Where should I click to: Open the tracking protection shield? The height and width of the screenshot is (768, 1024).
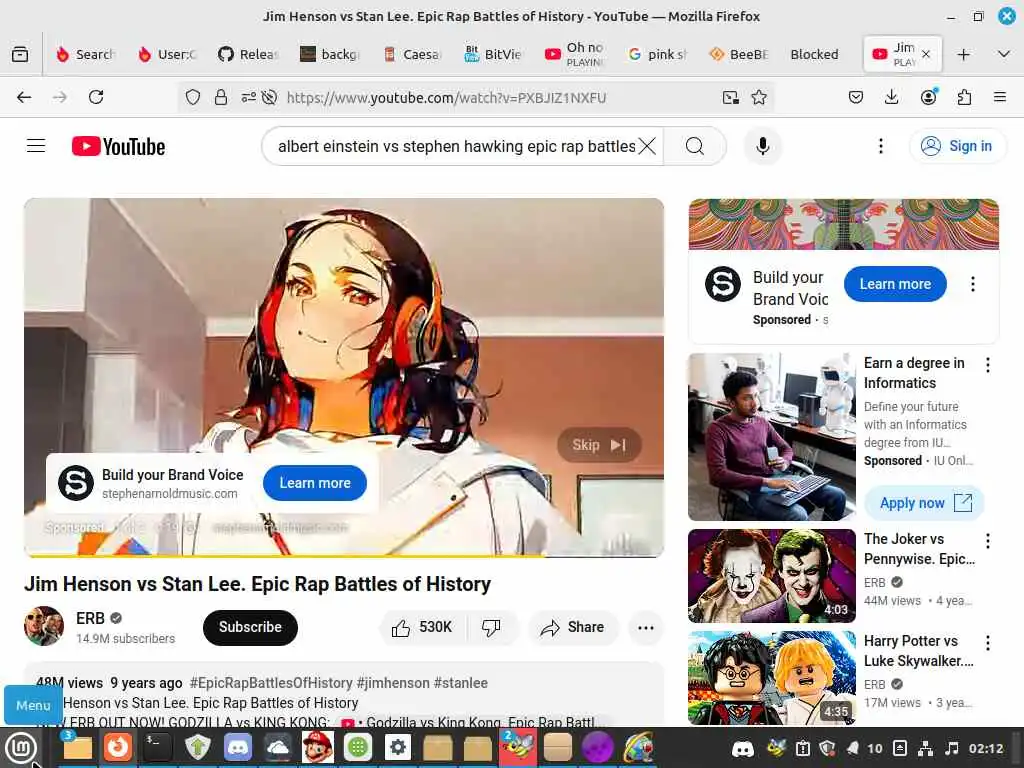tap(193, 97)
